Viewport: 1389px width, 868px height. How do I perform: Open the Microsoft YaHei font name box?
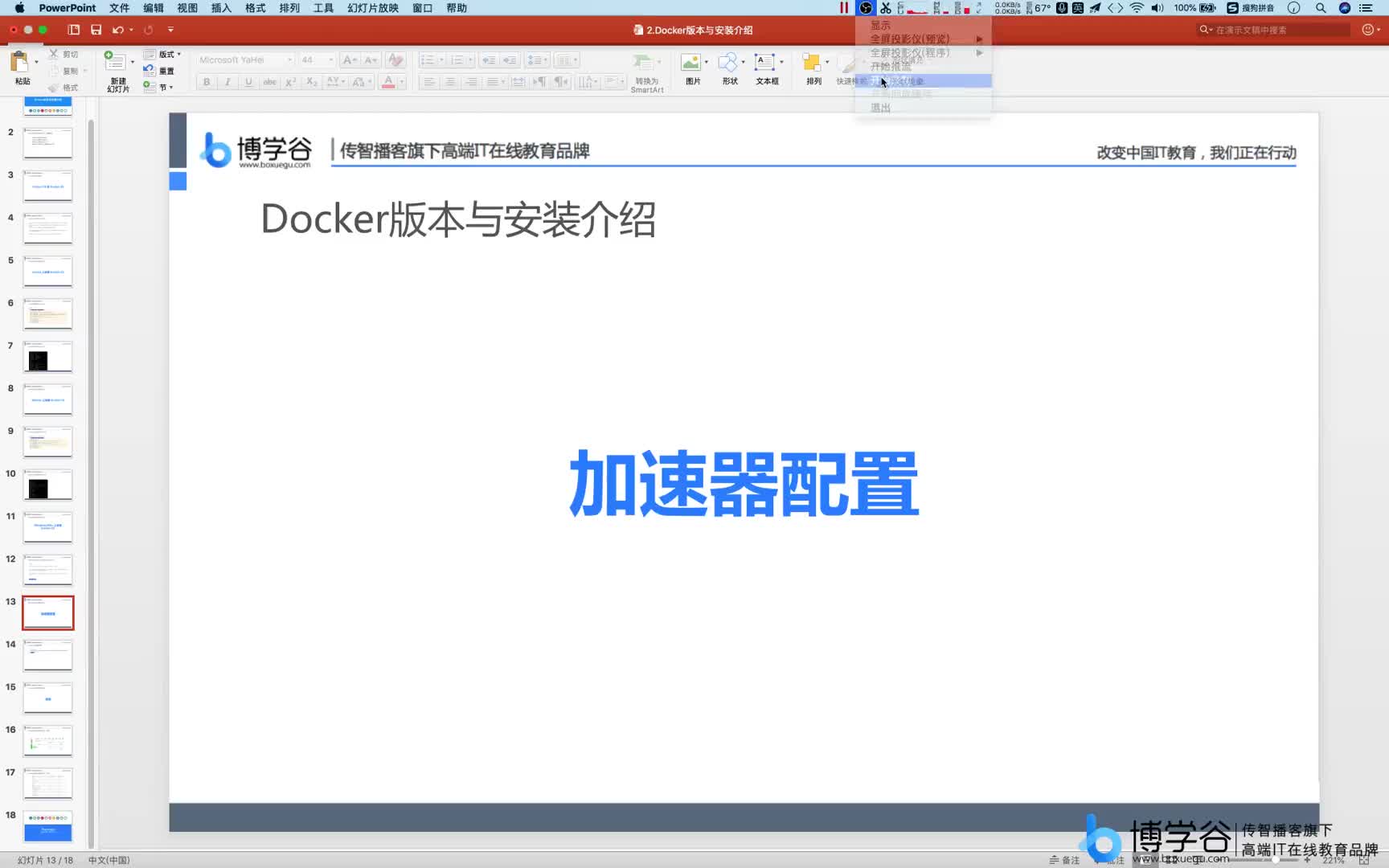tap(245, 60)
